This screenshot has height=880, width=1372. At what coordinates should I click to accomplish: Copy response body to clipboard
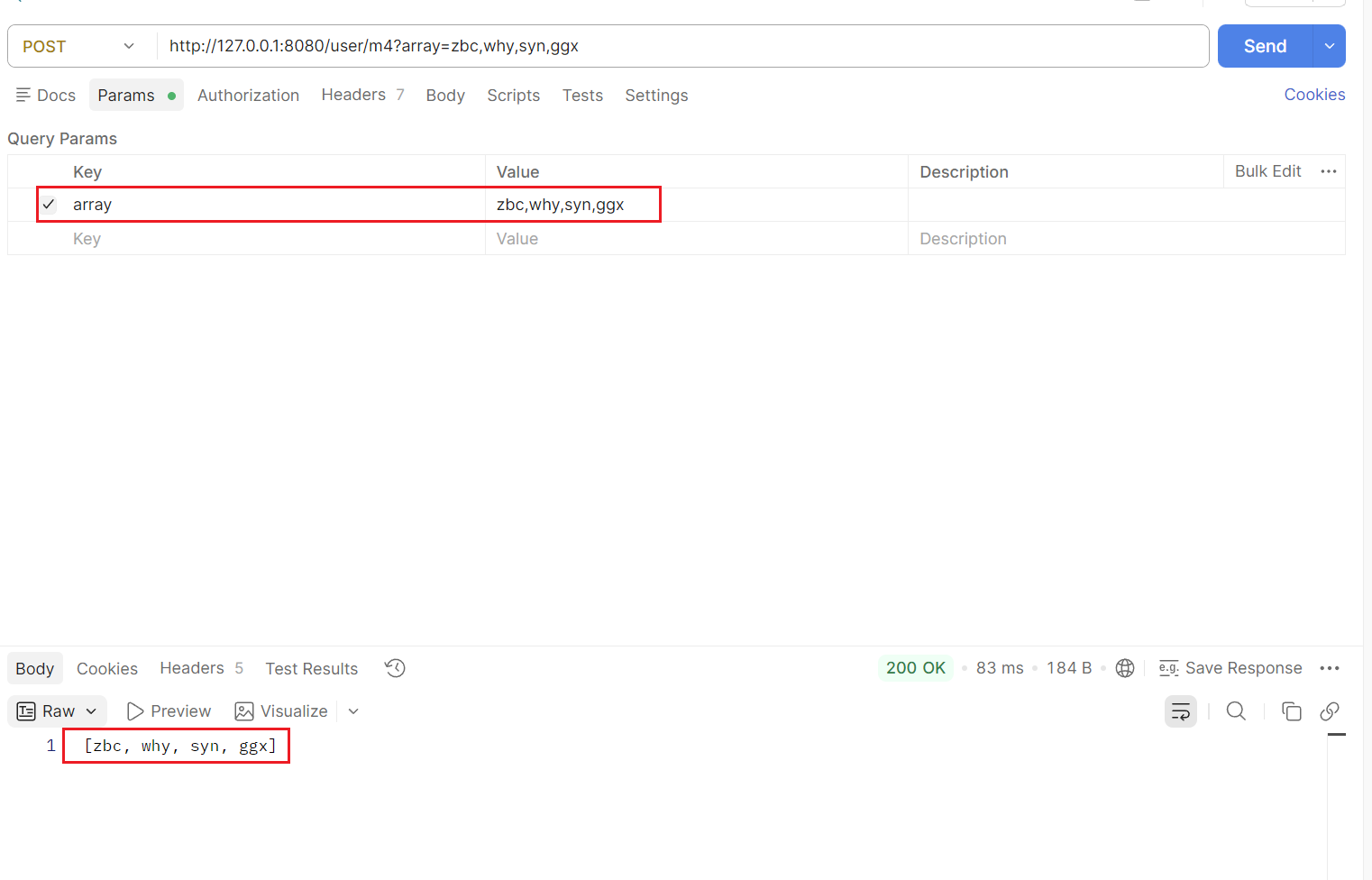pyautogui.click(x=1292, y=711)
